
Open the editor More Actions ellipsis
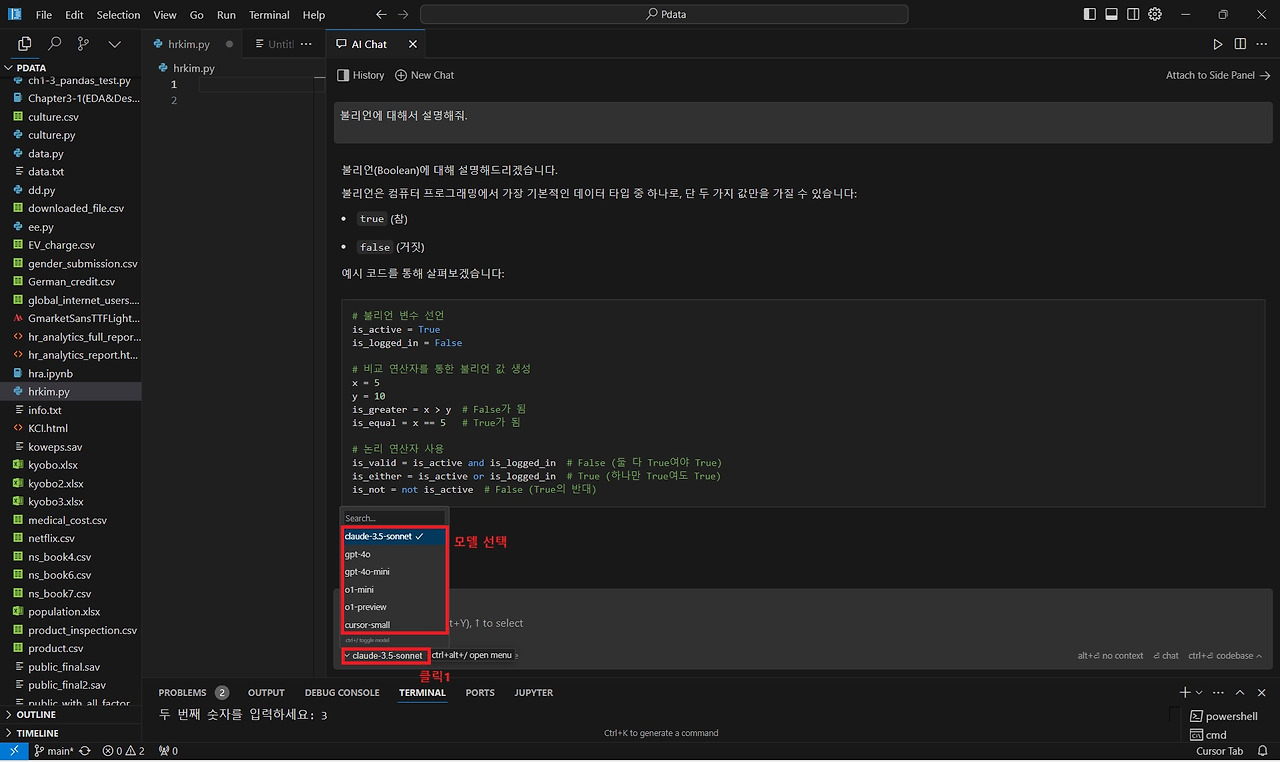(x=1261, y=44)
